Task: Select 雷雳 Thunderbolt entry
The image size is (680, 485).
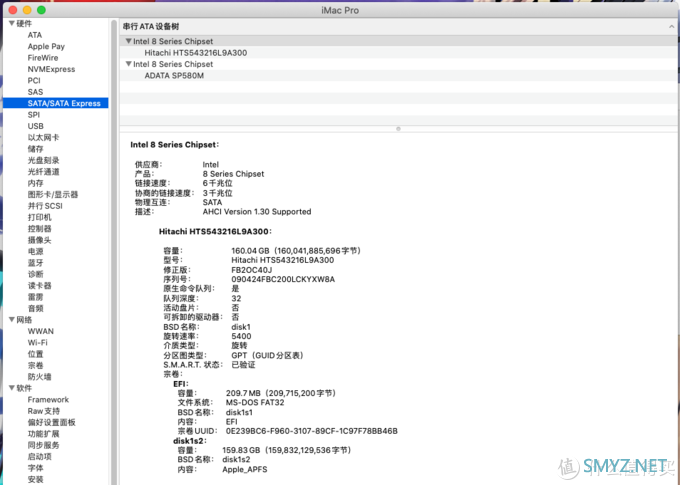Action: pyautogui.click(x=36, y=297)
